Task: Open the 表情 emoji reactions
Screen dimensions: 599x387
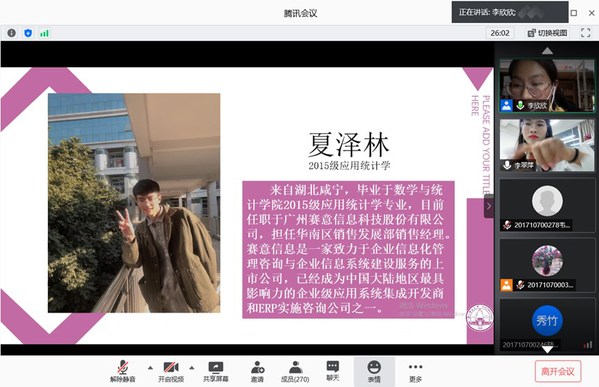Action: (x=374, y=371)
